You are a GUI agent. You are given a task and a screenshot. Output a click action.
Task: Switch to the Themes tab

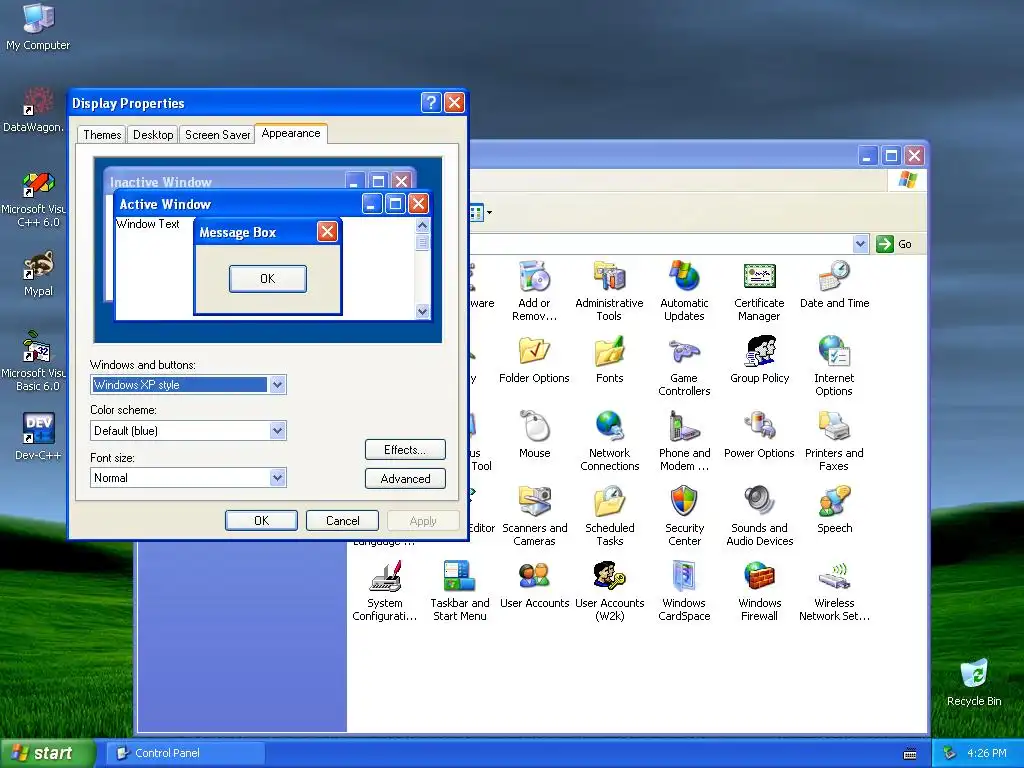(x=102, y=135)
